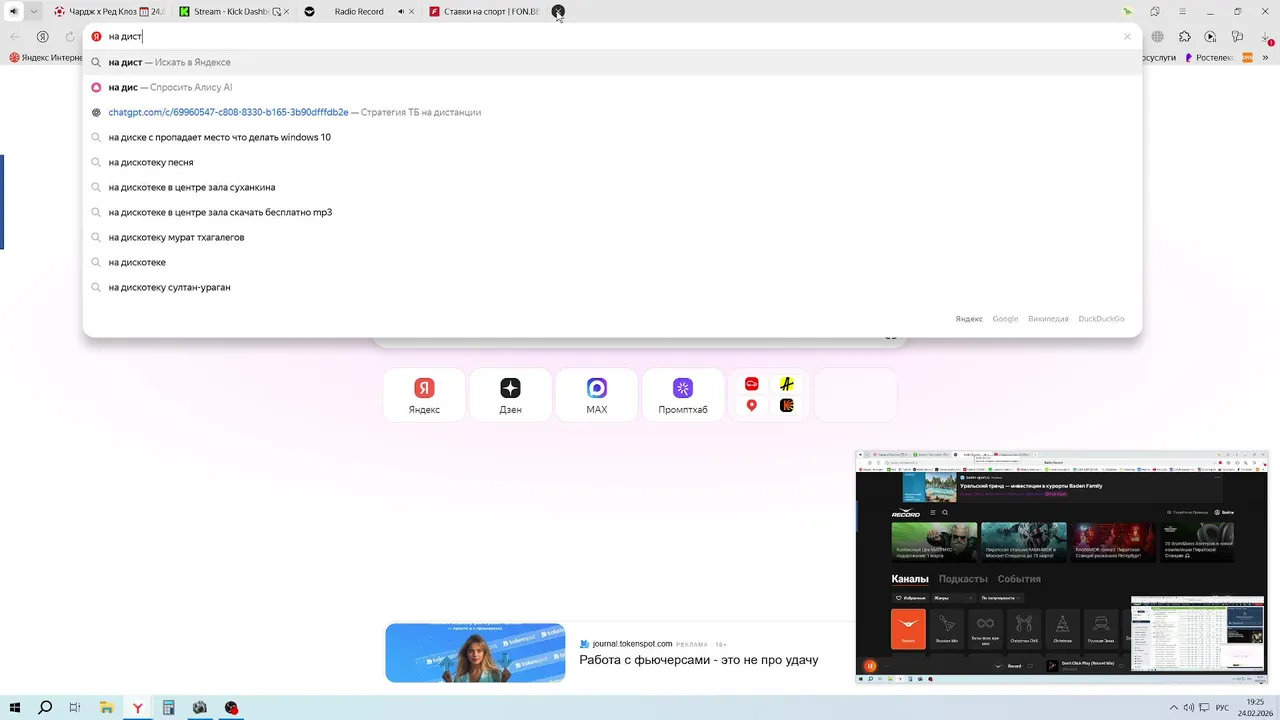Viewport: 1280px width, 720px height.
Task: Switch to the Radio Record tab
Action: (x=358, y=11)
